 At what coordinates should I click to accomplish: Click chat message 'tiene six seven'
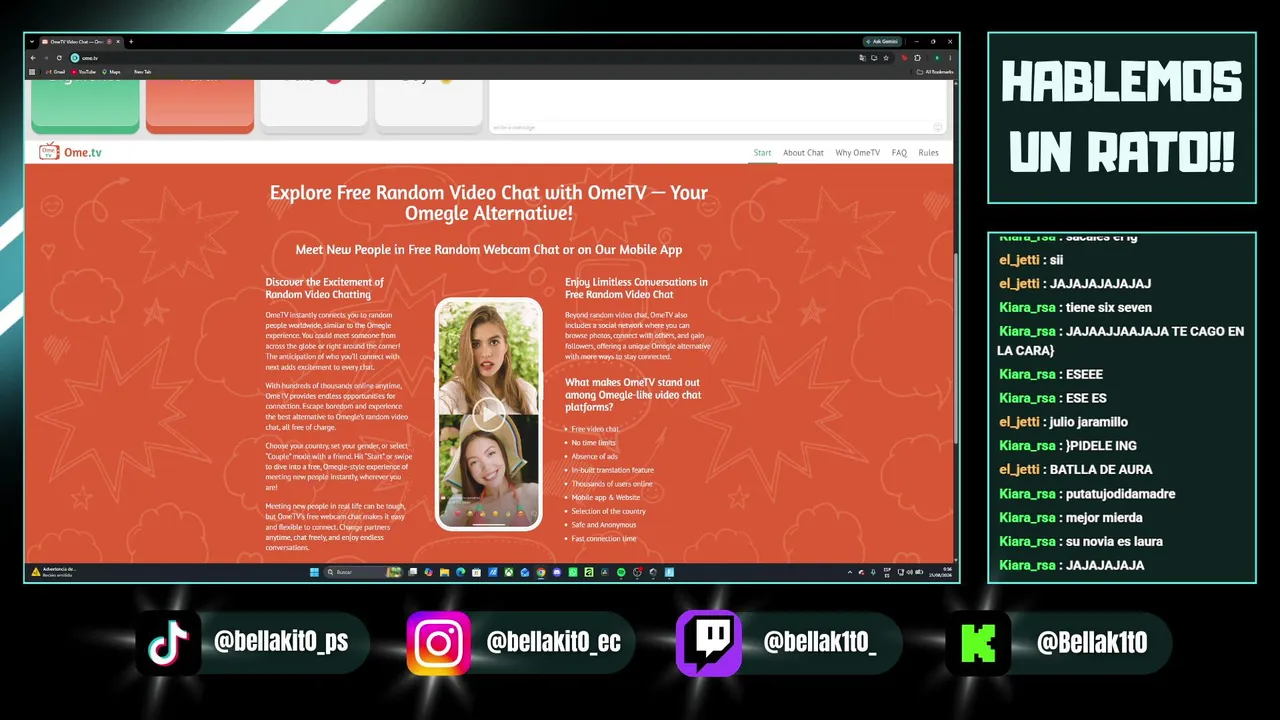(1109, 308)
